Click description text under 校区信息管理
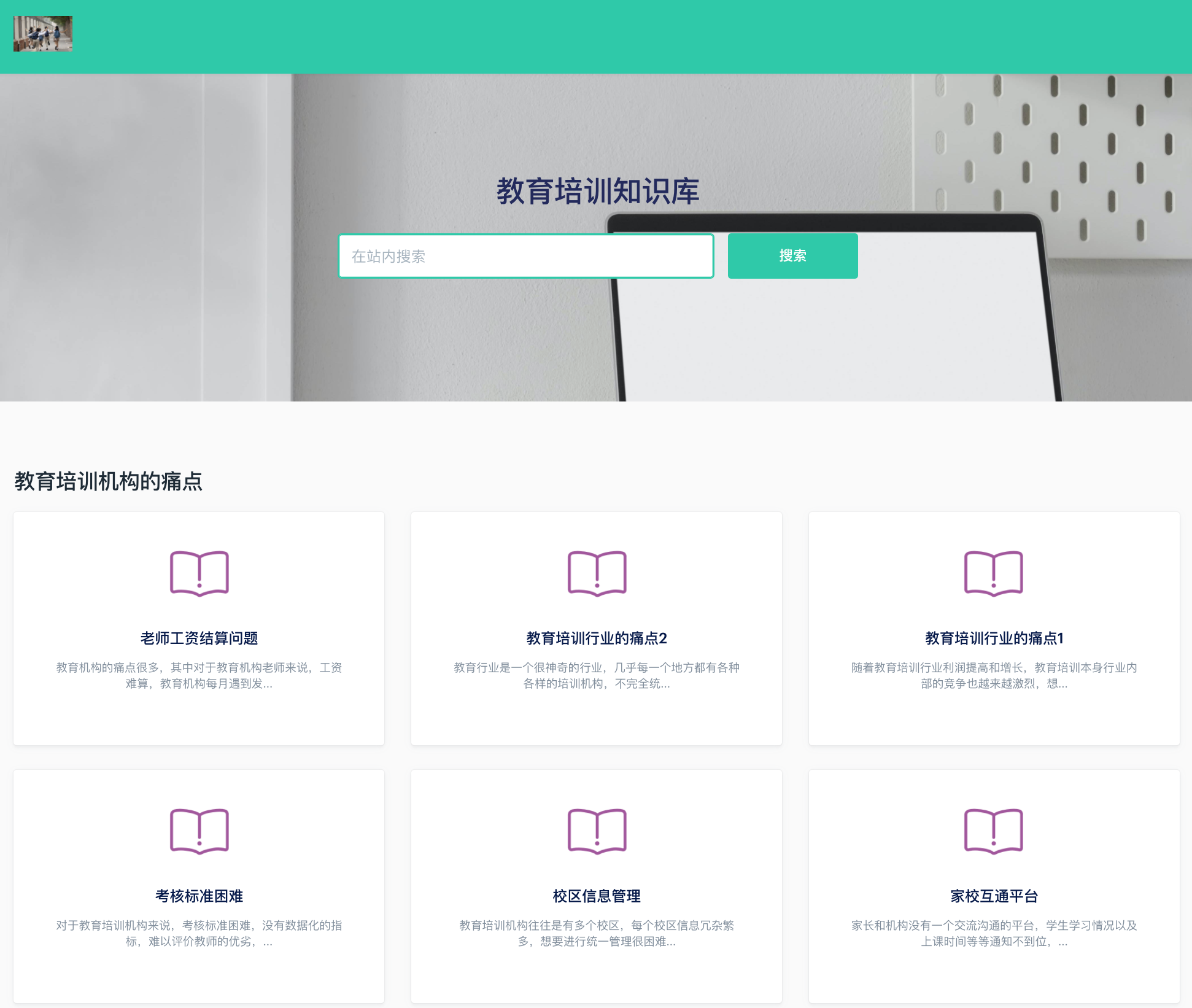 pos(597,933)
